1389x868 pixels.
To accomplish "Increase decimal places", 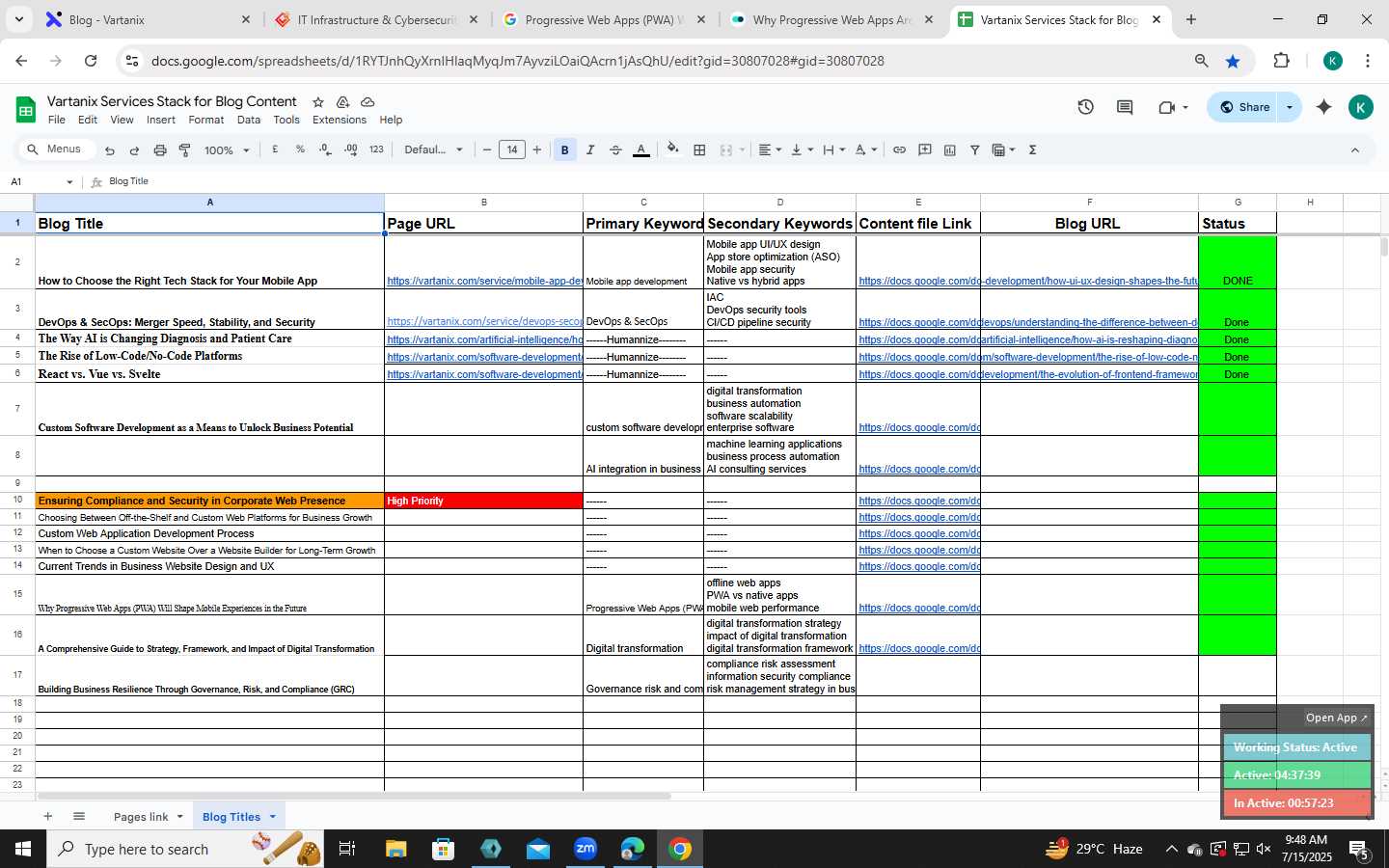I will [350, 149].
